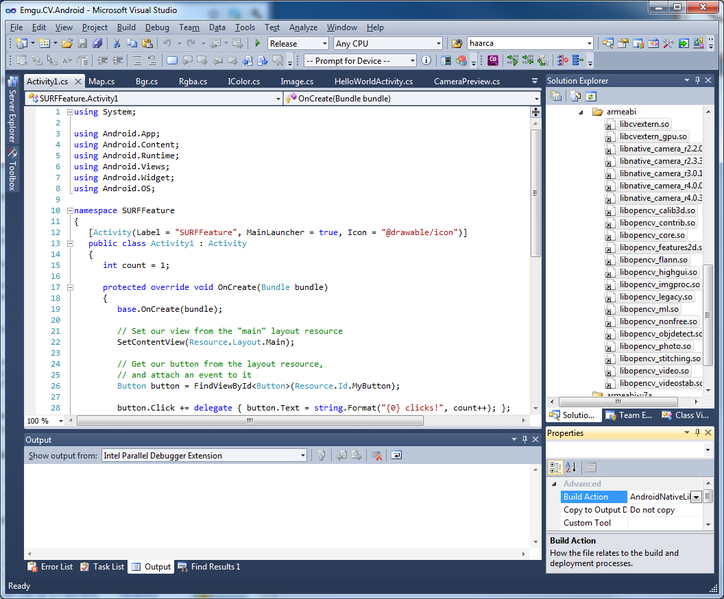Click the code editor horizontal scrollbar
724x599 pixels.
[250, 421]
